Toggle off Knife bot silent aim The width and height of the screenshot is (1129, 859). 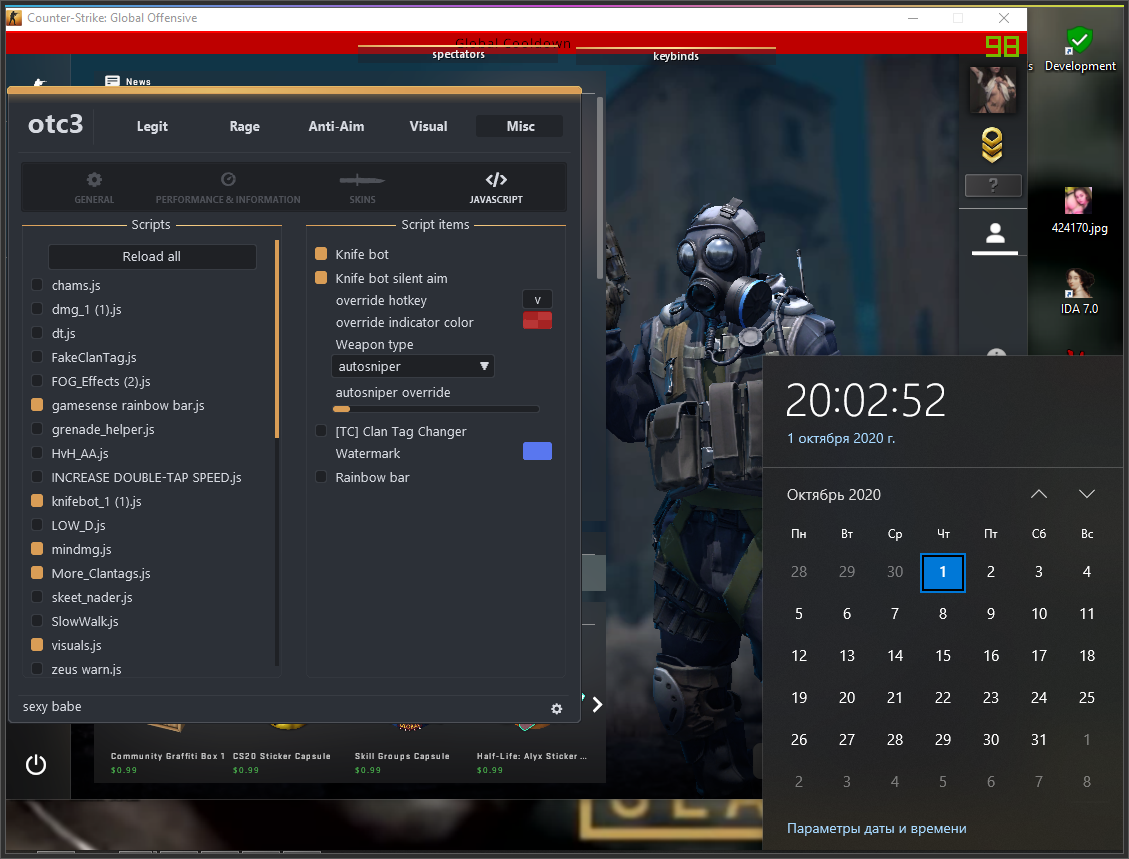[x=321, y=278]
